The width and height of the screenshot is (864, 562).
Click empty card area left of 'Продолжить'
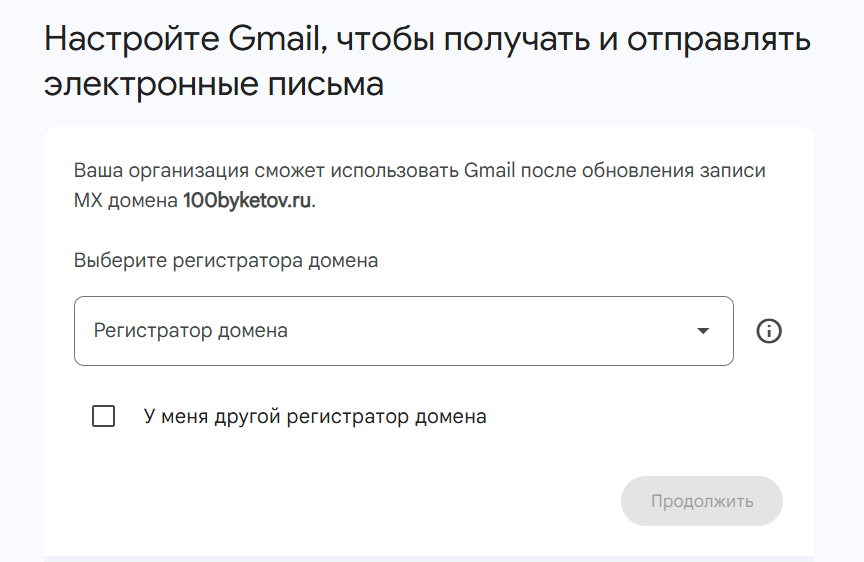(342, 501)
